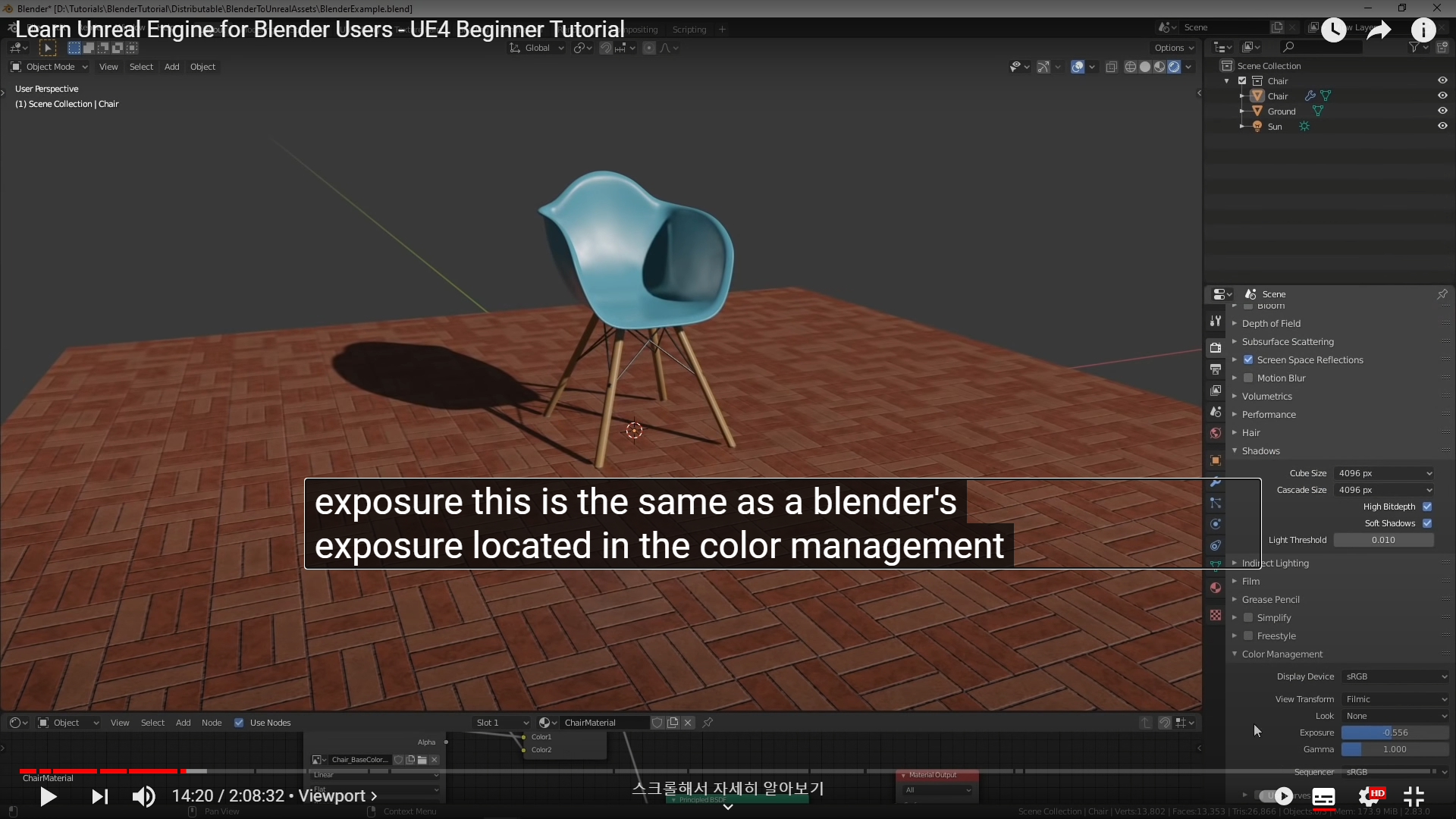
Task: Open the Tool properties tab icon
Action: tap(1216, 321)
